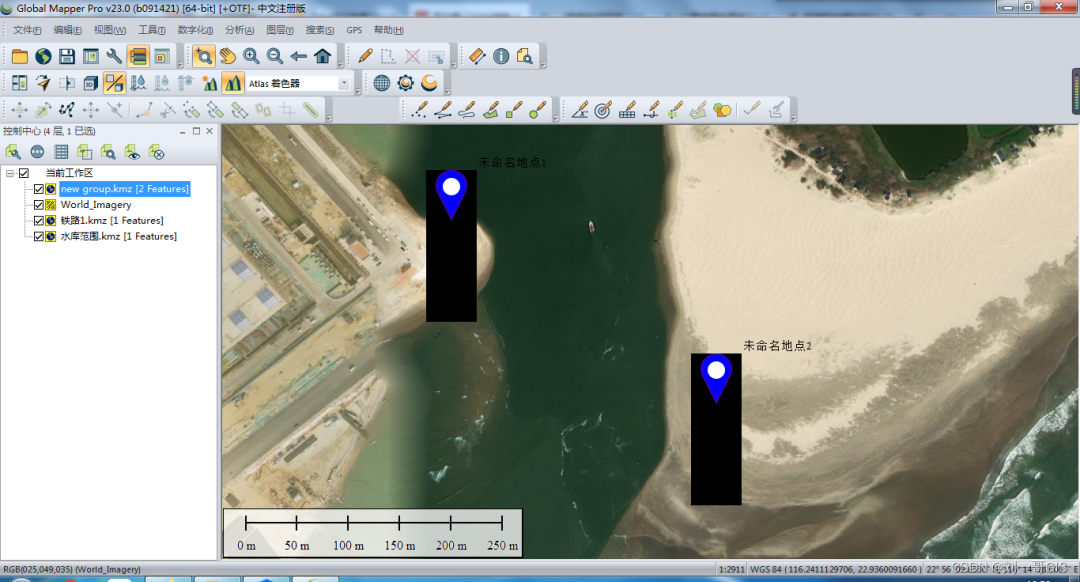Toggle the 当前工作区 workspace checkbox
The image size is (1080, 582).
coord(23,173)
